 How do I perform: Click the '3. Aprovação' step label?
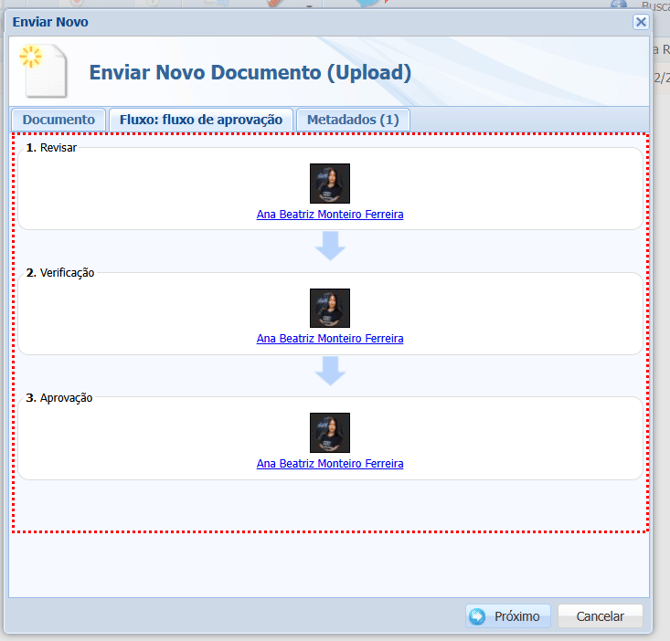coord(59,398)
